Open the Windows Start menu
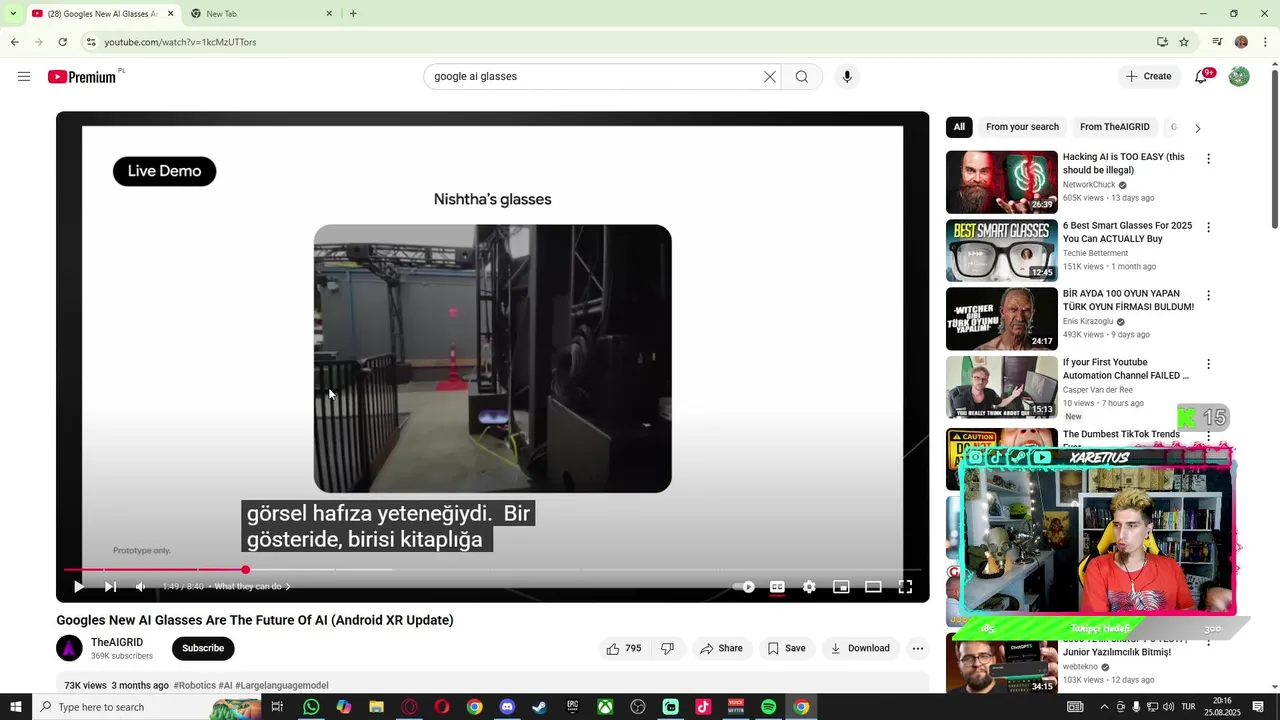 15,707
